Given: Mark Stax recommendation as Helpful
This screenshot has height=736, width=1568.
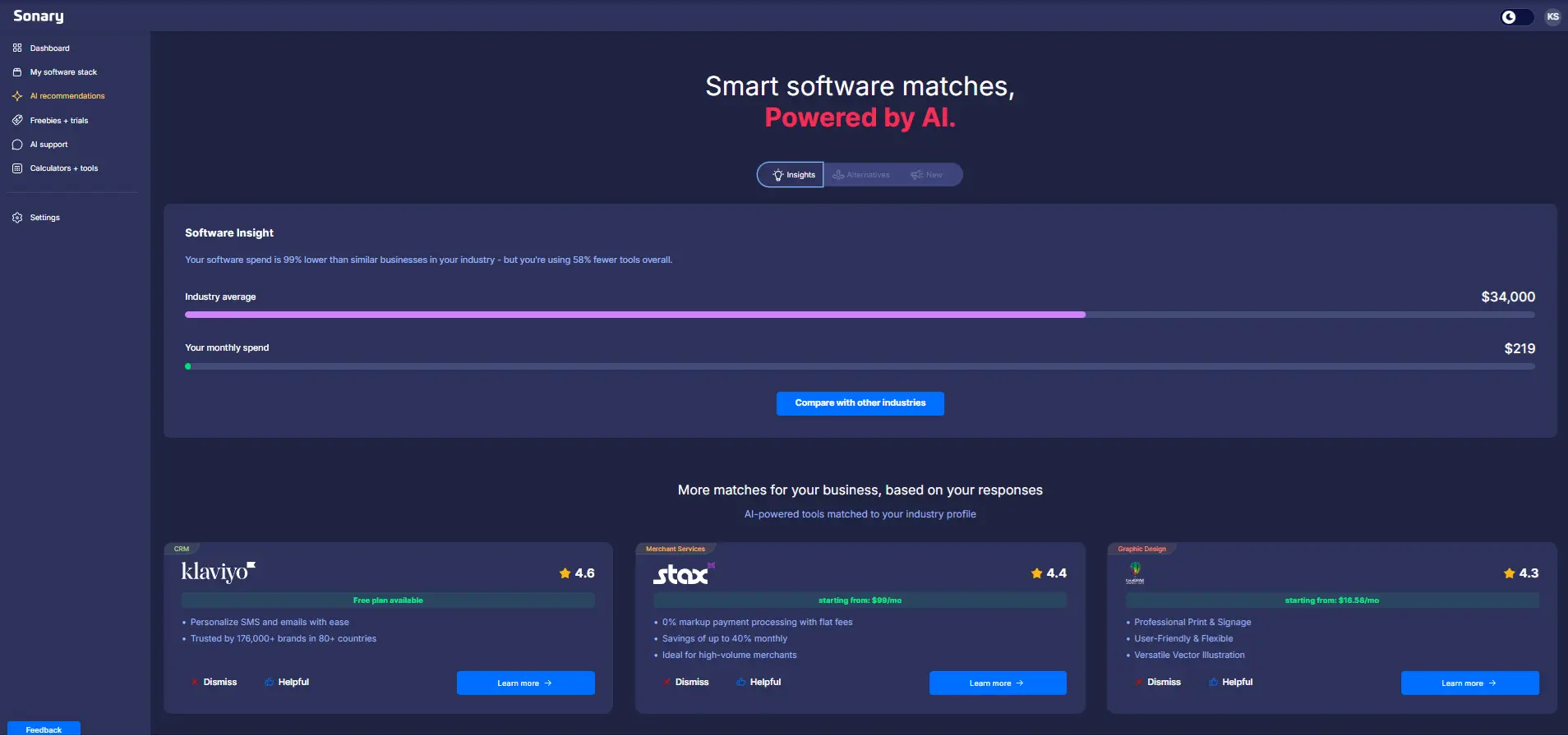Looking at the screenshot, I should pos(759,682).
